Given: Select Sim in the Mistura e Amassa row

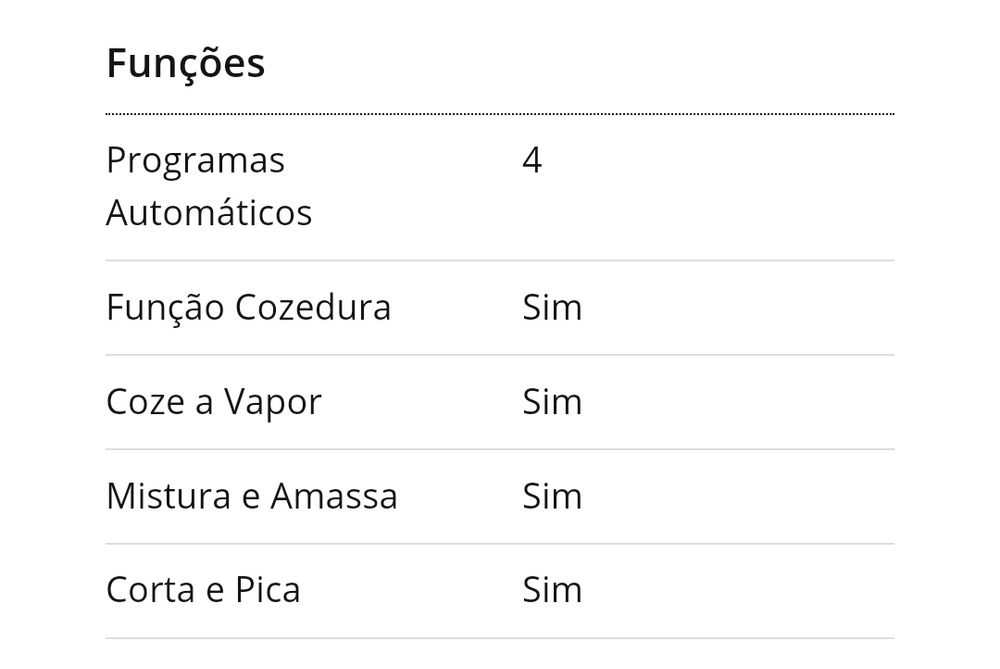Looking at the screenshot, I should coord(552,496).
